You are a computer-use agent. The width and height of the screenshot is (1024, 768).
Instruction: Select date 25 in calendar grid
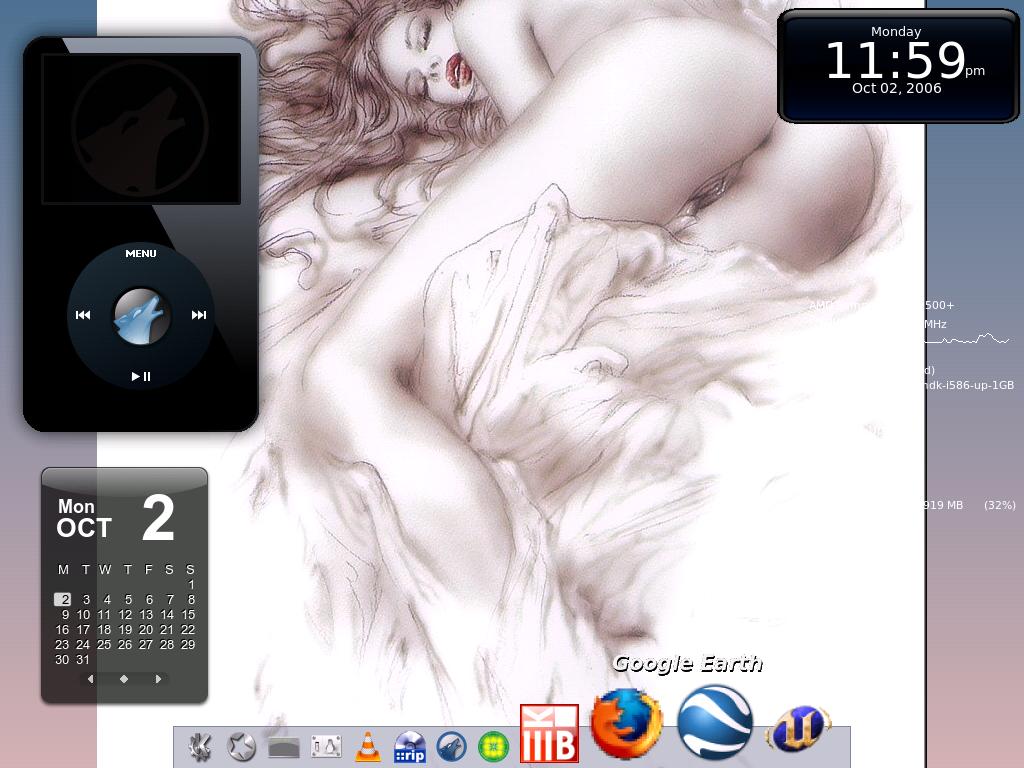[104, 645]
